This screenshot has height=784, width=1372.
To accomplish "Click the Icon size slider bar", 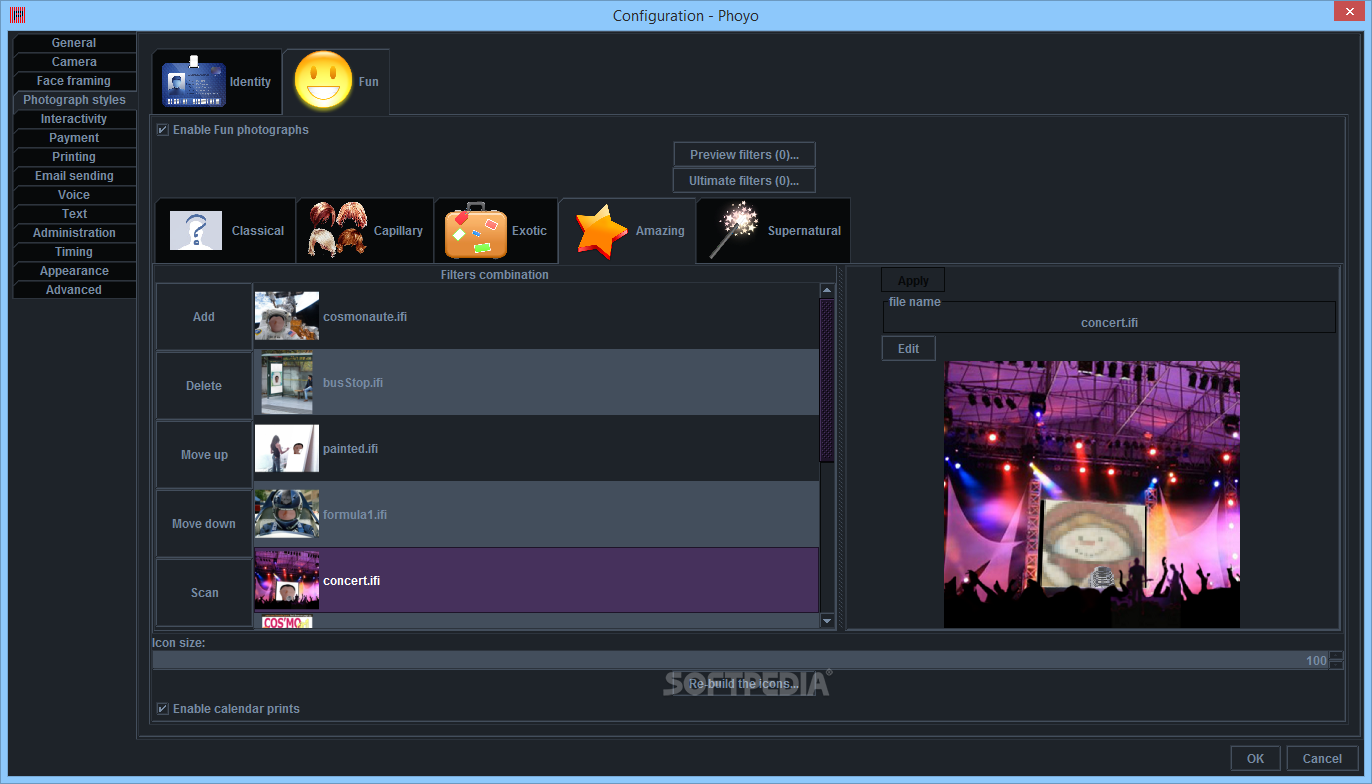I will click(x=740, y=660).
